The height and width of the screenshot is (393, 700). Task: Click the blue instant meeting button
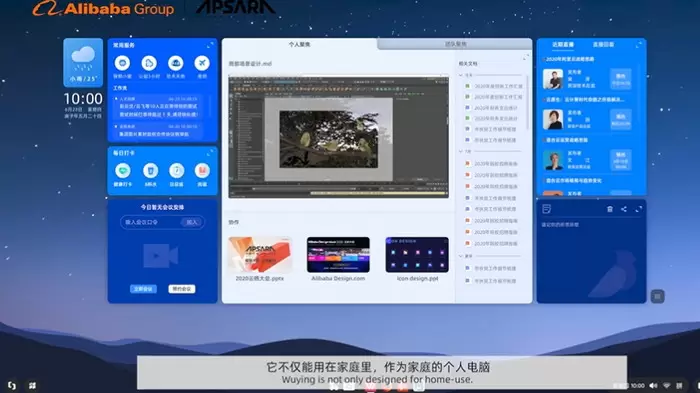tap(143, 289)
